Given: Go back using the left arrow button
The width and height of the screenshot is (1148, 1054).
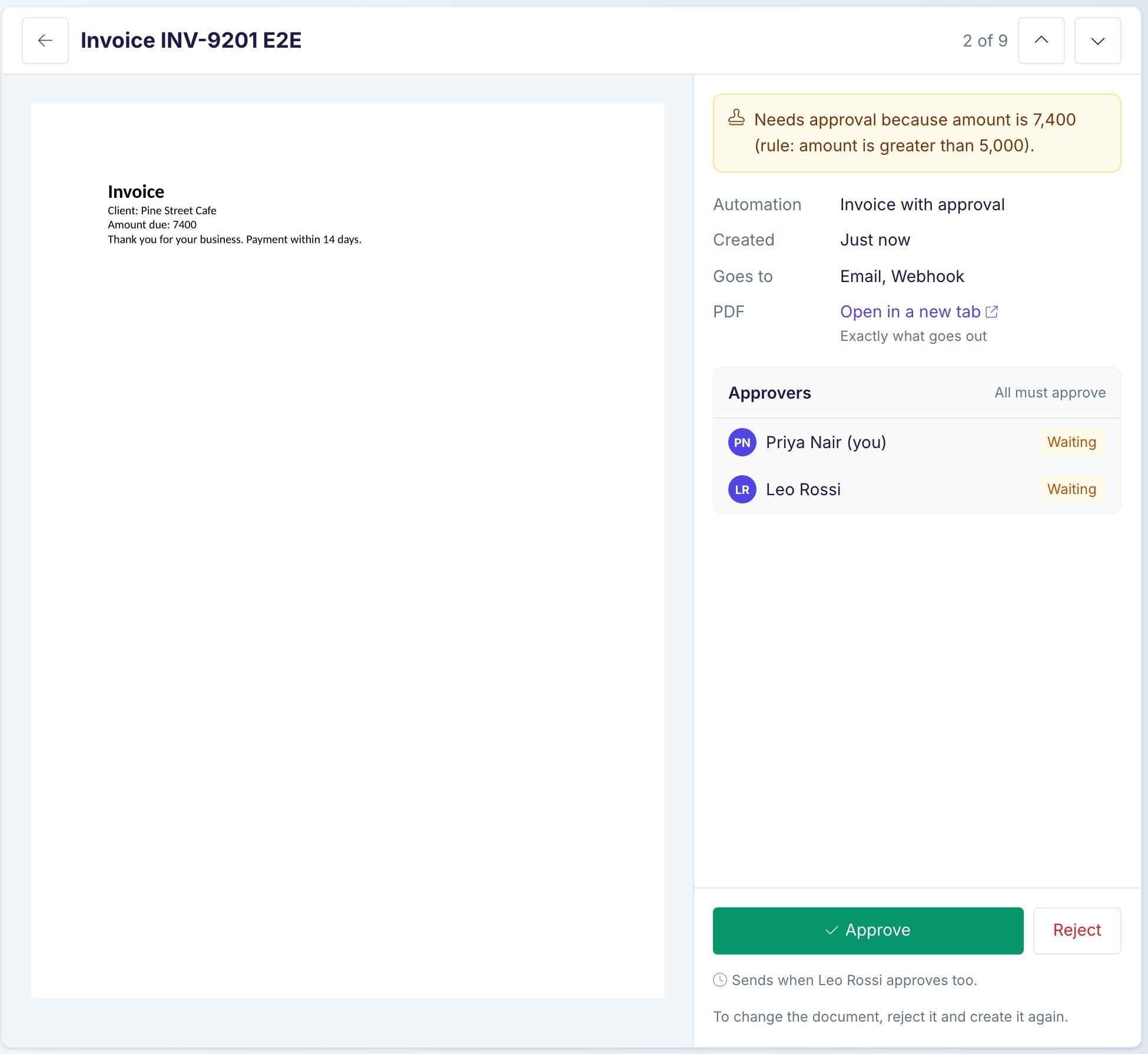Looking at the screenshot, I should click(x=45, y=41).
